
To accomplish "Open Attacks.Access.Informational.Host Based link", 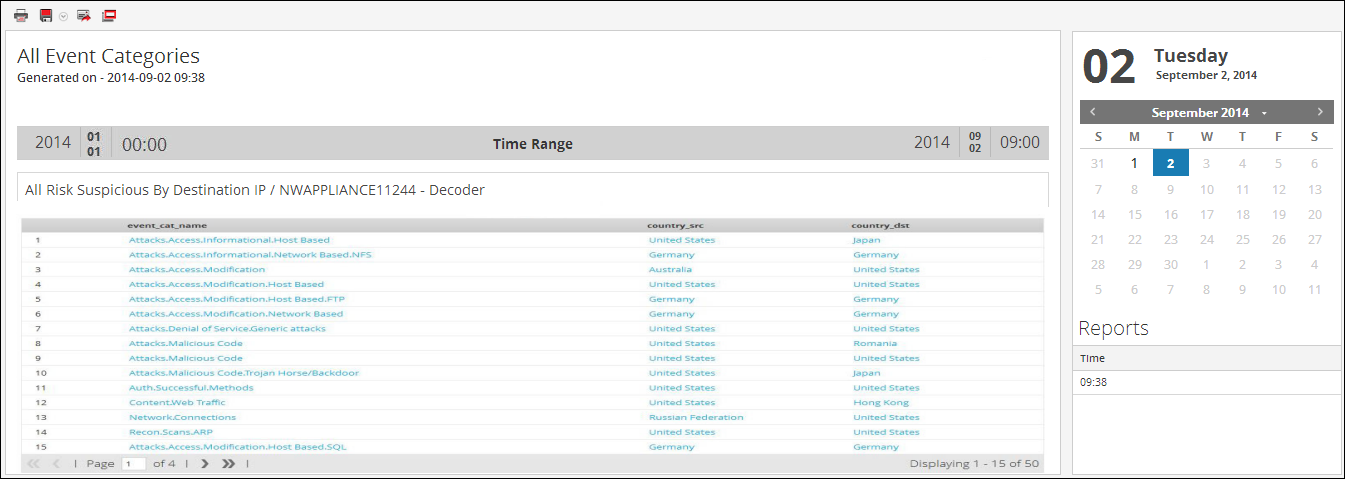I will [229, 240].
